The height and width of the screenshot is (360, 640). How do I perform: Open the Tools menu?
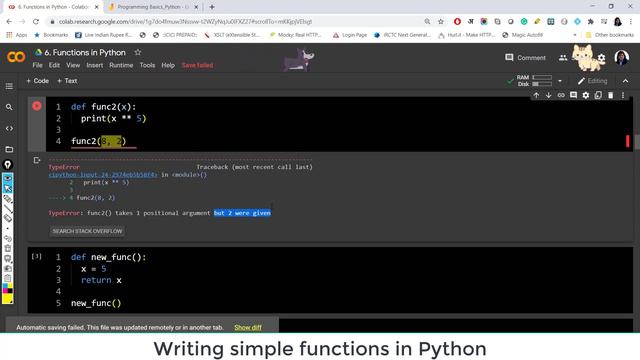tap(147, 65)
